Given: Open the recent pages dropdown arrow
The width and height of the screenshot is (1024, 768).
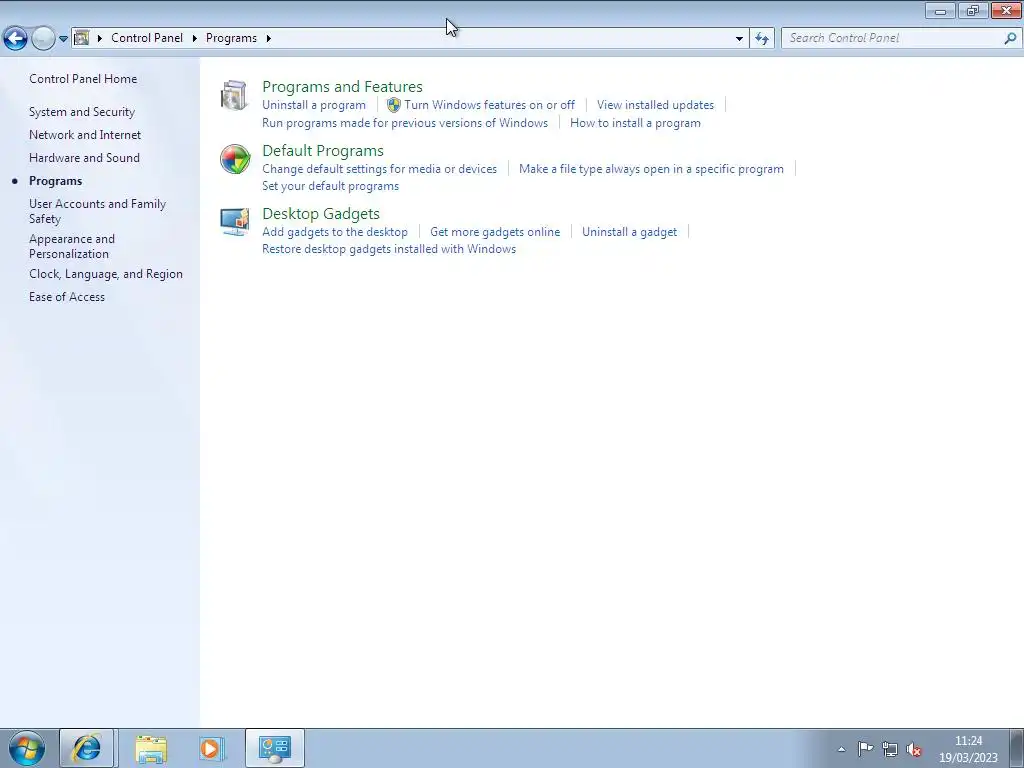Looking at the screenshot, I should click(x=63, y=39).
